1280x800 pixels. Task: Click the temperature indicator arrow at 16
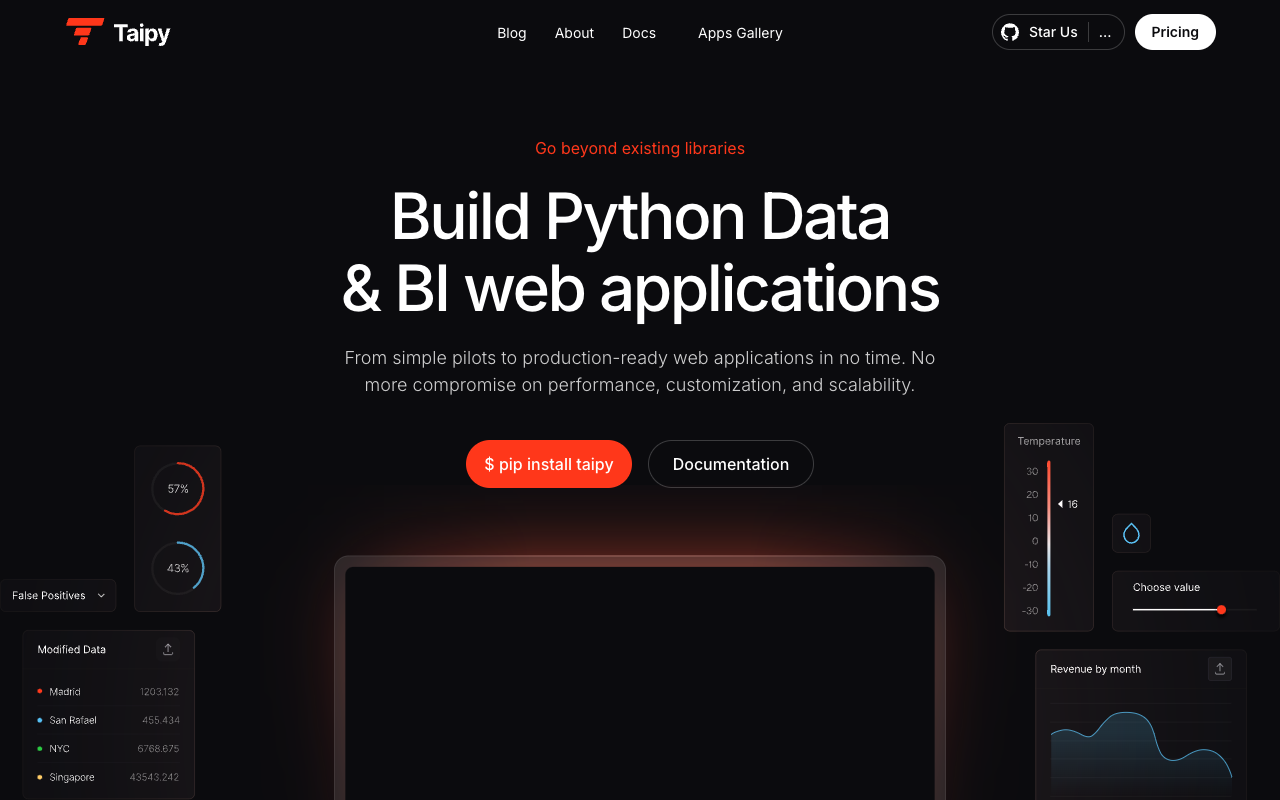point(1060,504)
